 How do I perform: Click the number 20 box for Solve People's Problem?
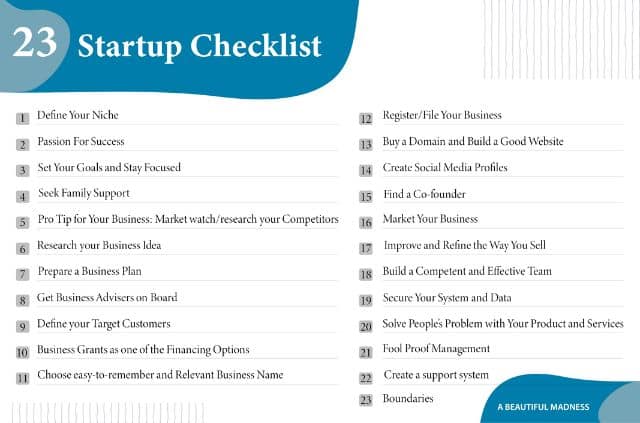click(366, 327)
